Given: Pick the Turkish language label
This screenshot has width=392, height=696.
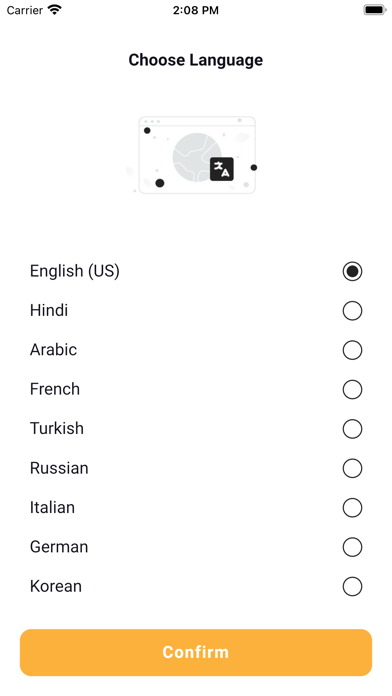Looking at the screenshot, I should pos(57,428).
